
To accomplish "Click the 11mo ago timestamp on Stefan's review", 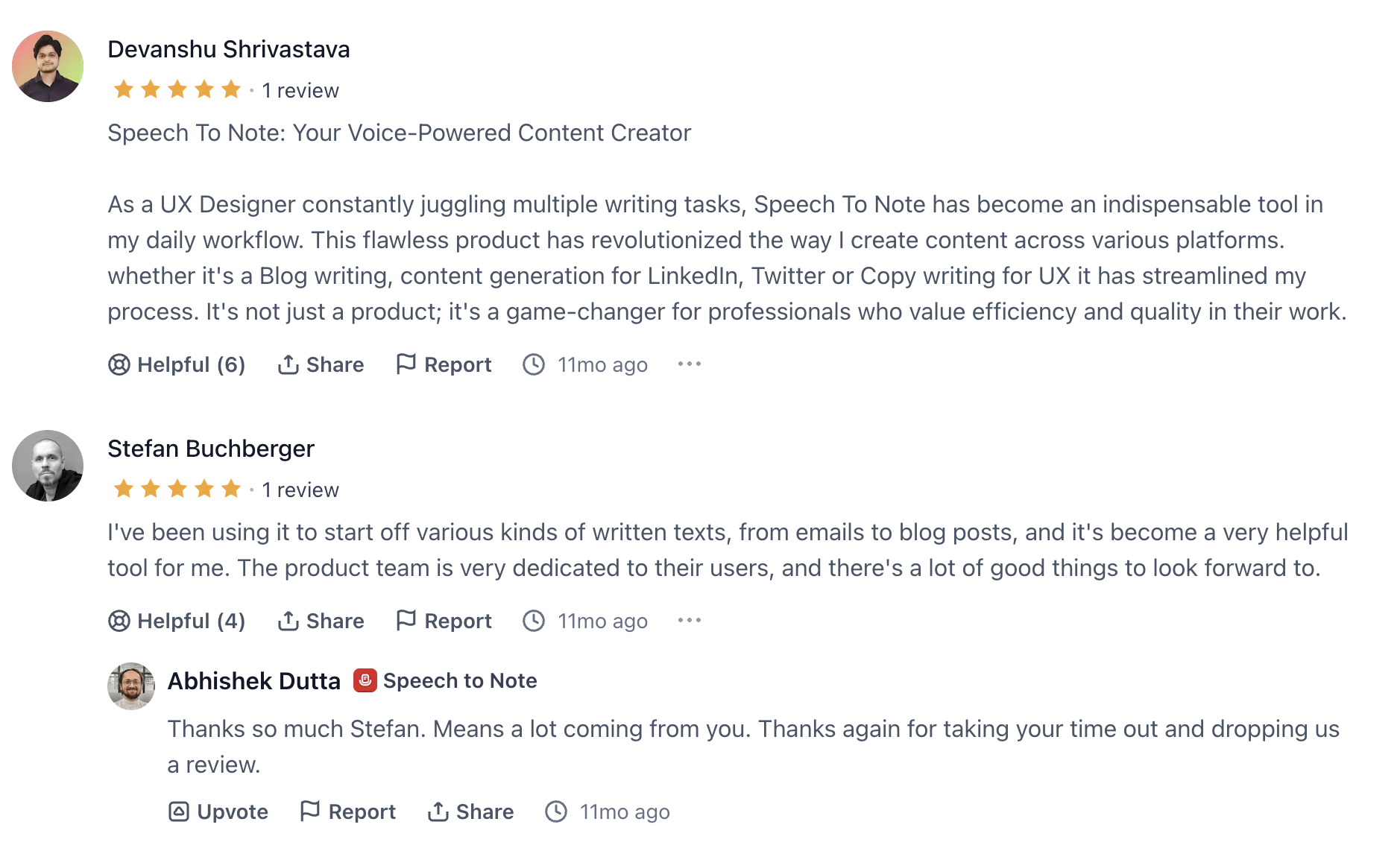I will (602, 621).
